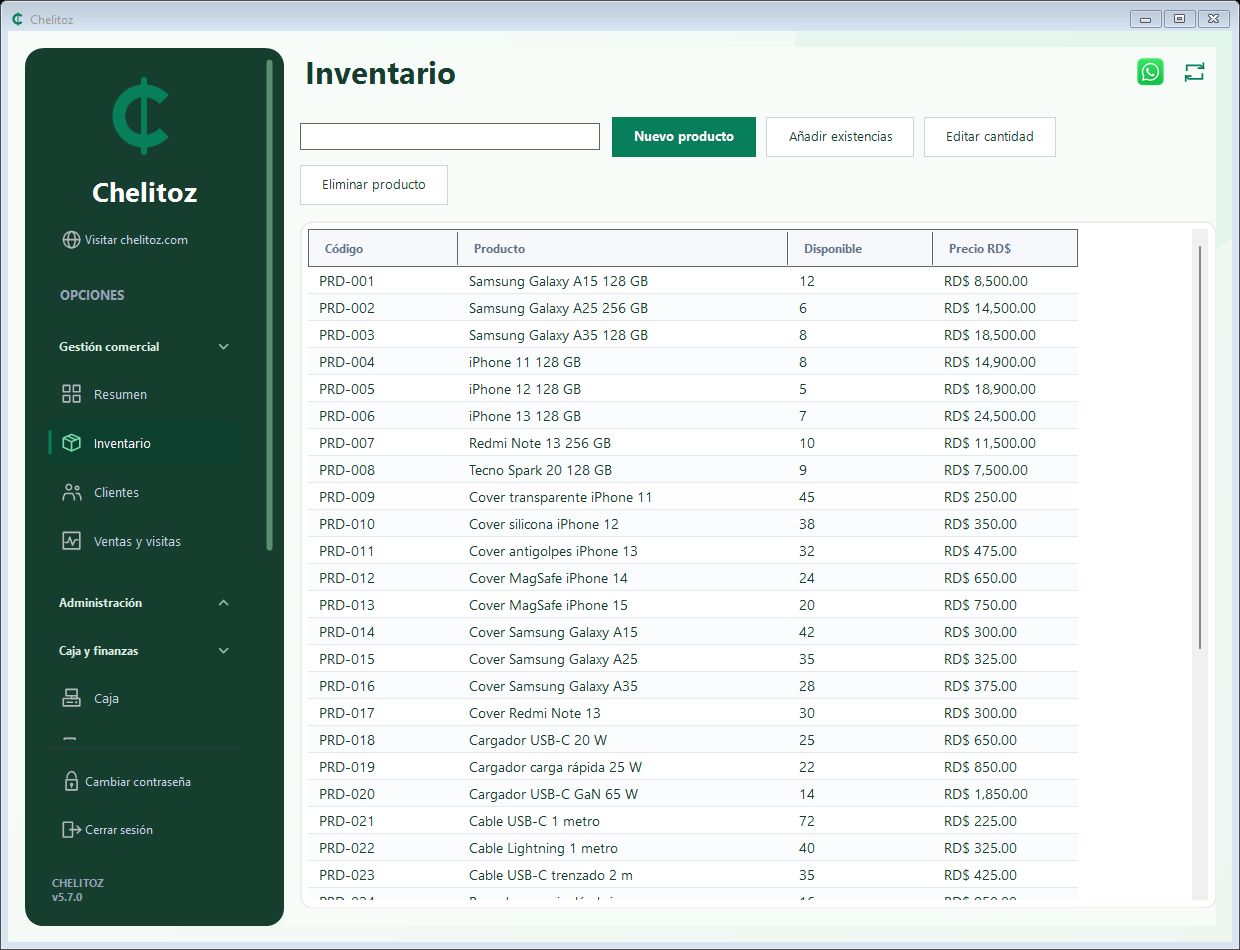This screenshot has height=950, width=1240.
Task: Go to Clientes section
Action: 145,492
